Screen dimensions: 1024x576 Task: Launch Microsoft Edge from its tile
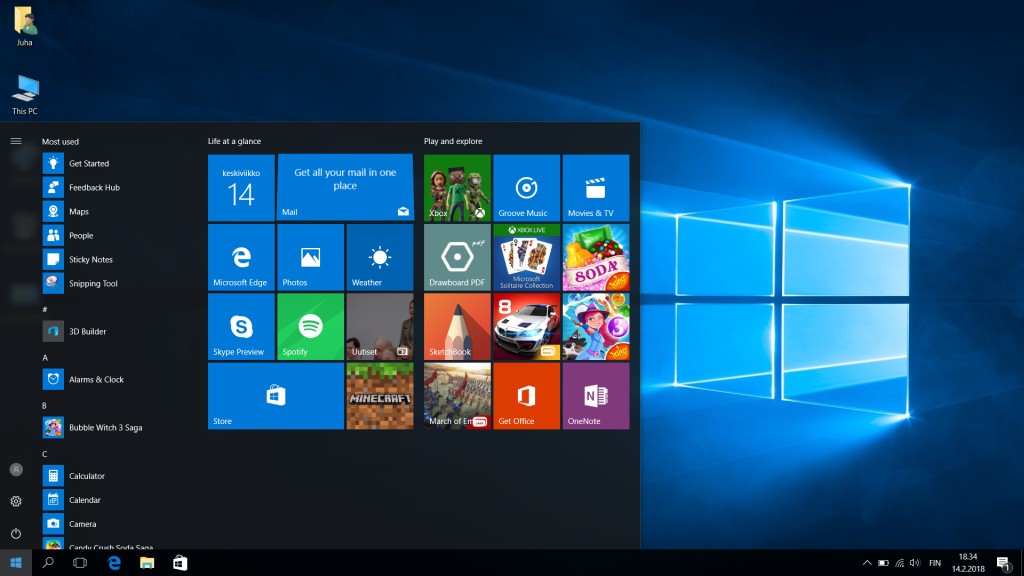(x=241, y=257)
